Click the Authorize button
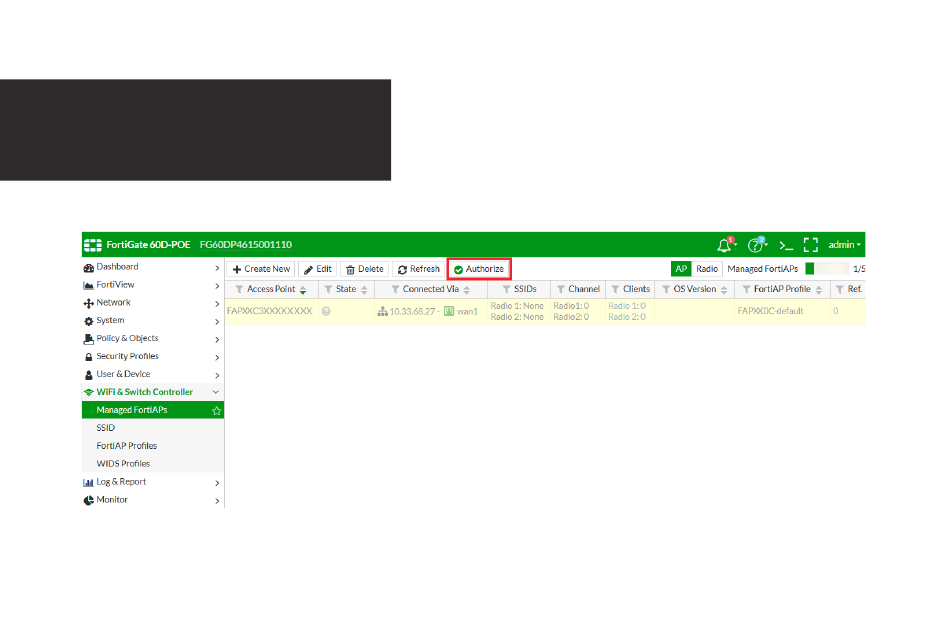 click(479, 269)
